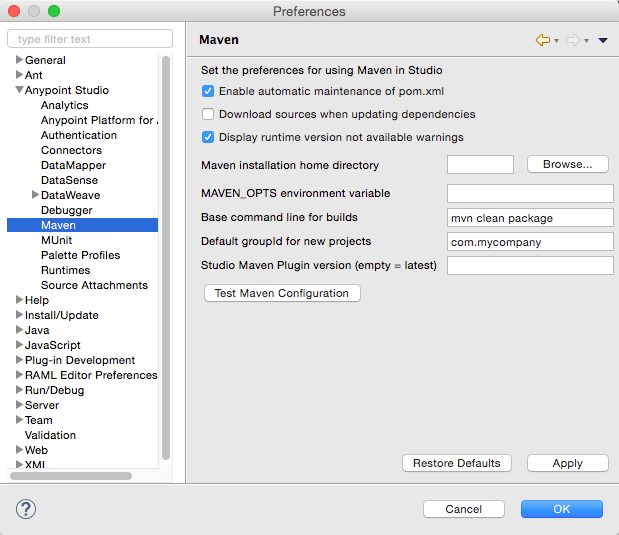Click the help question mark icon
This screenshot has width=619, height=535.
(26, 509)
